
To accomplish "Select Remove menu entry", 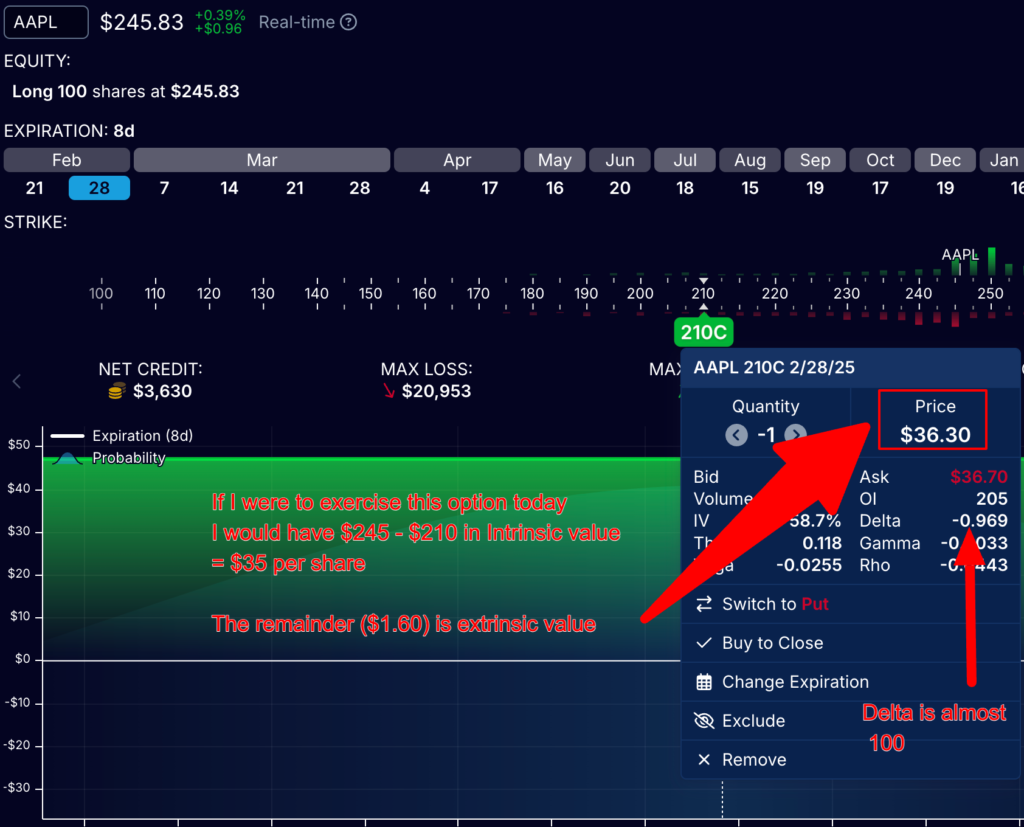I will point(850,760).
